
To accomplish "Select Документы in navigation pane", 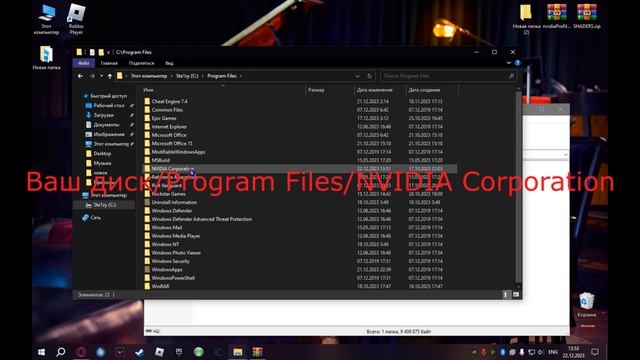I will (x=106, y=124).
